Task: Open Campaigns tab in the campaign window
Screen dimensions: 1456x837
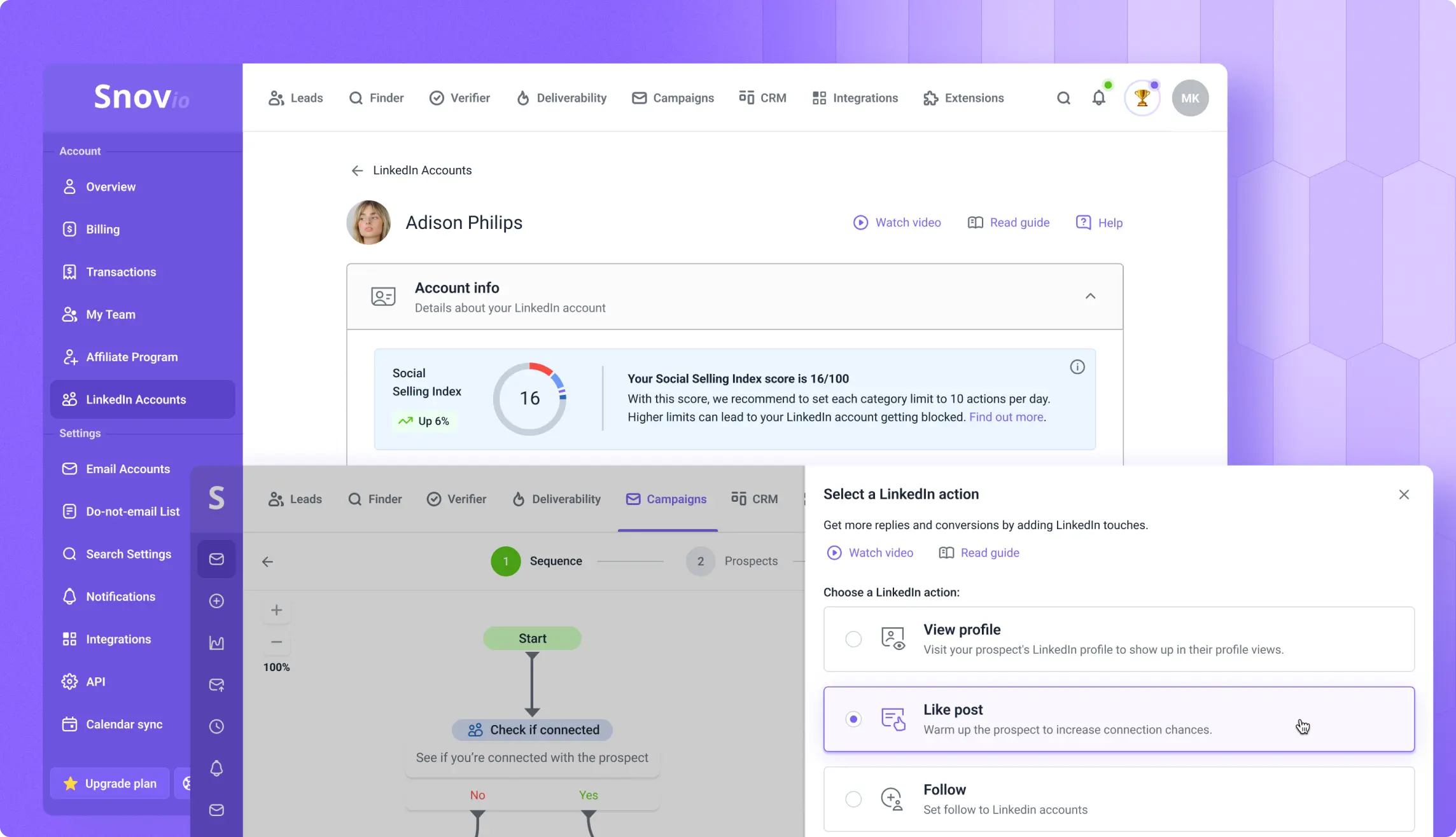Action: tap(666, 499)
